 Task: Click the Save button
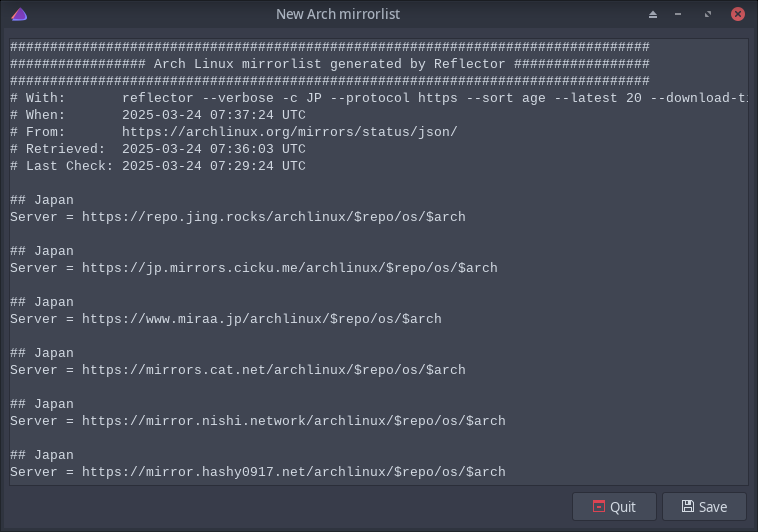704,506
